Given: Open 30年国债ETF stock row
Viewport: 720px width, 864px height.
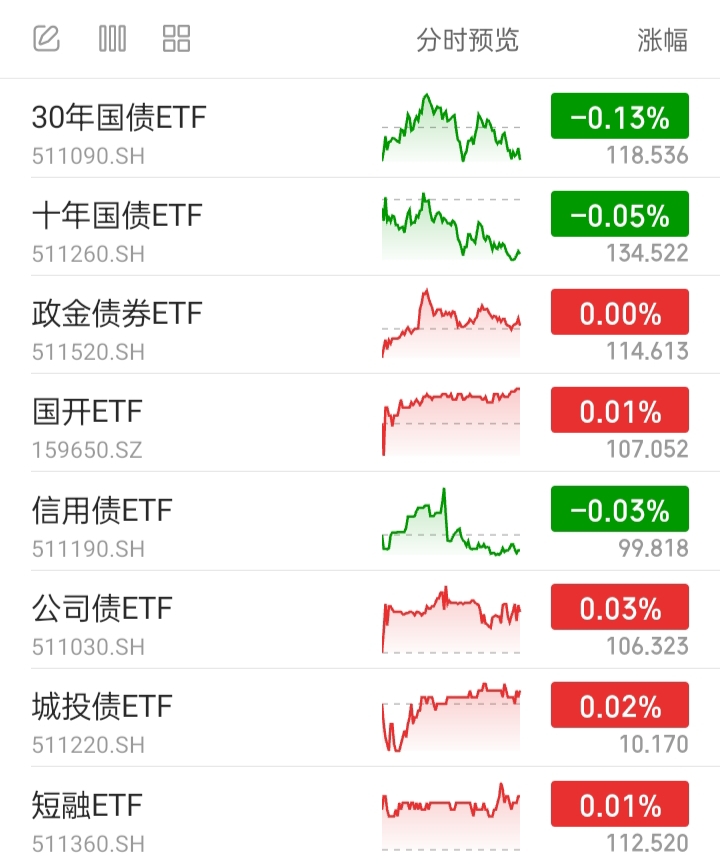Looking at the screenshot, I should pyautogui.click(x=119, y=118).
